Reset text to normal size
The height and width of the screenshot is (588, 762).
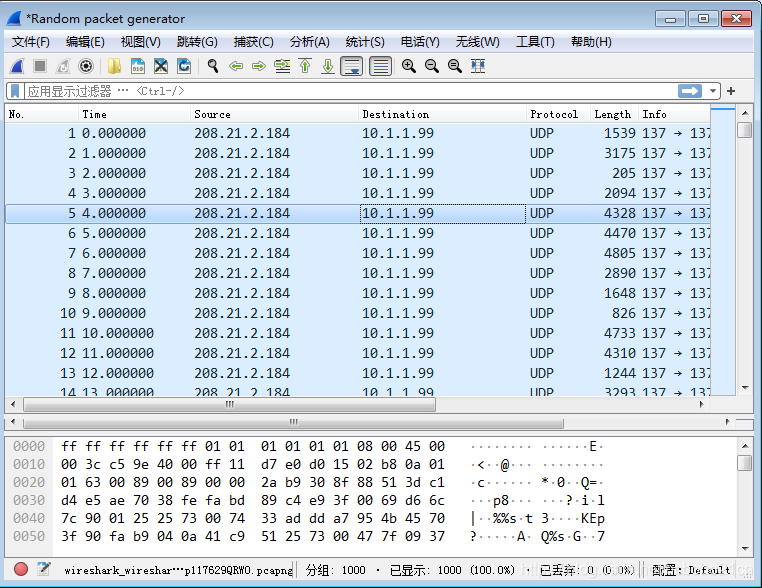pos(455,66)
